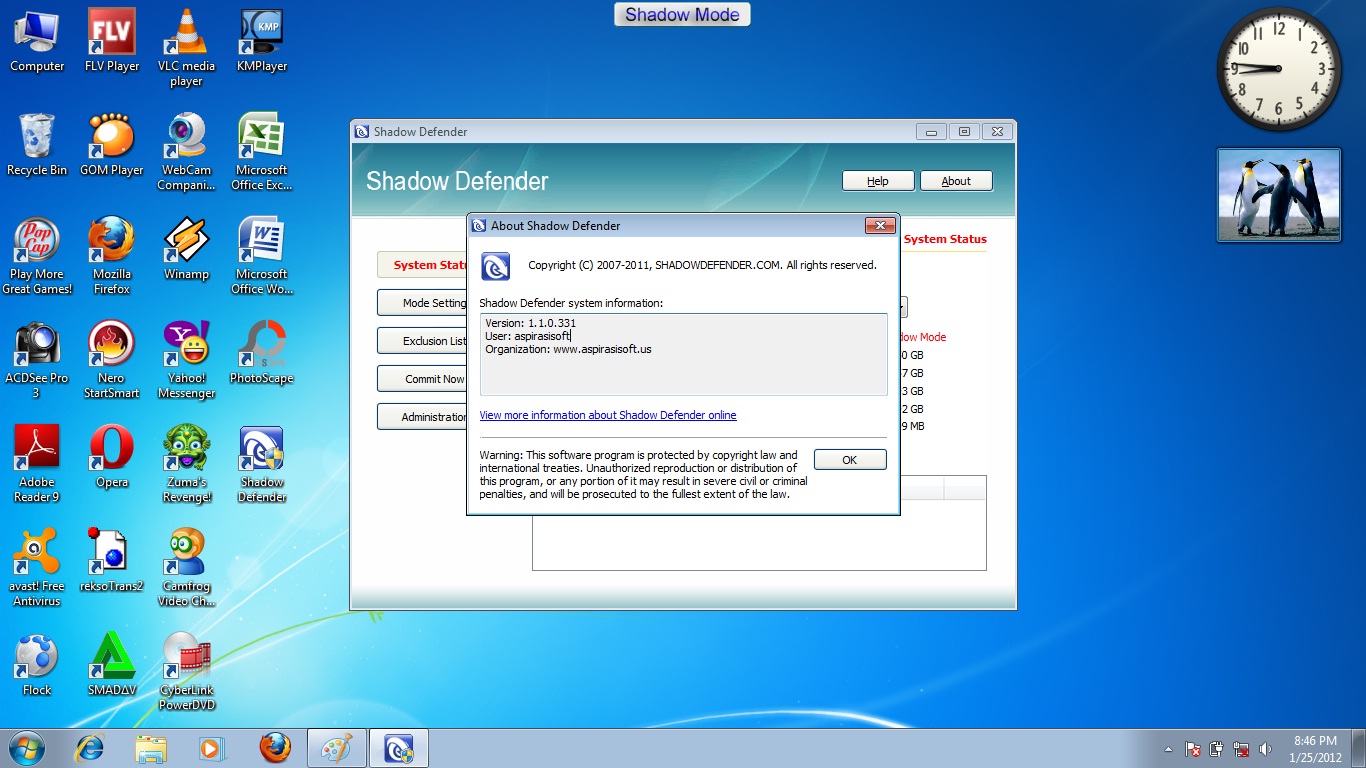
Task: Open FLV Player desktop shortcut
Action: (112, 41)
